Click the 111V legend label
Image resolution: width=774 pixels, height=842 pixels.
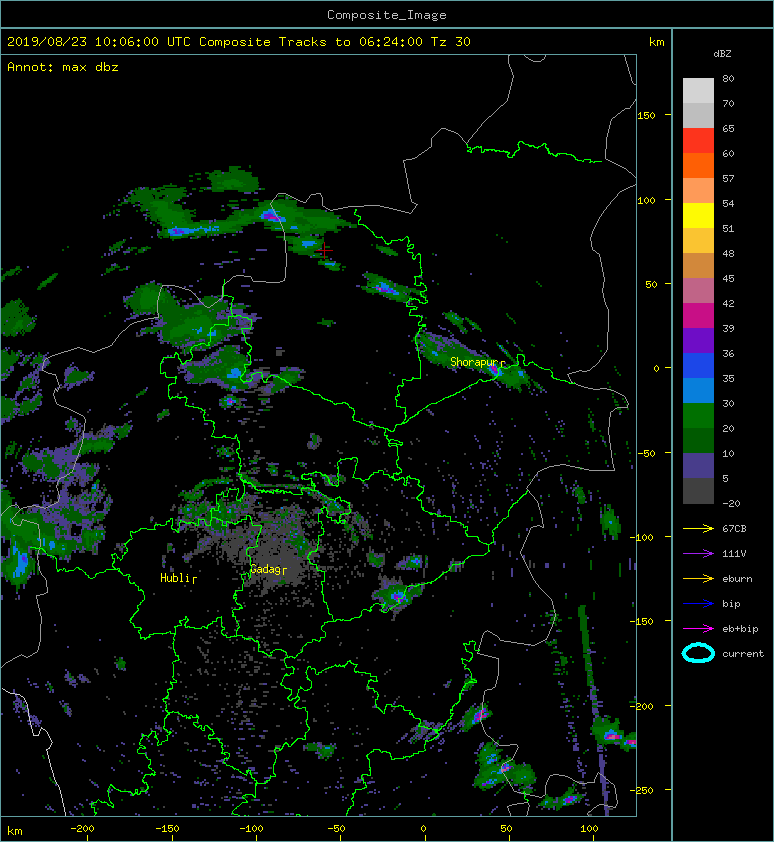click(734, 554)
